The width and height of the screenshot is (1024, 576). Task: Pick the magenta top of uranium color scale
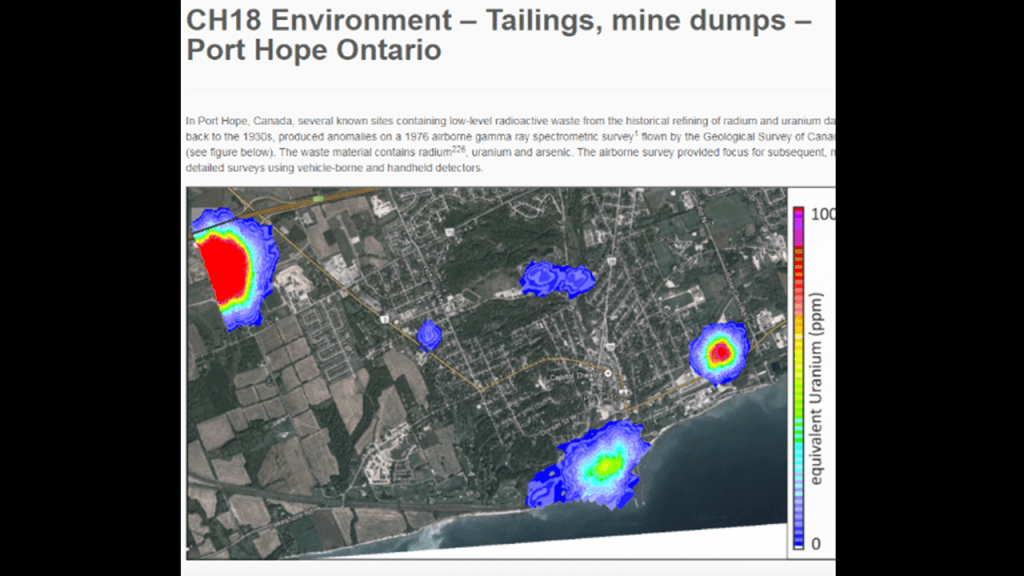click(798, 212)
